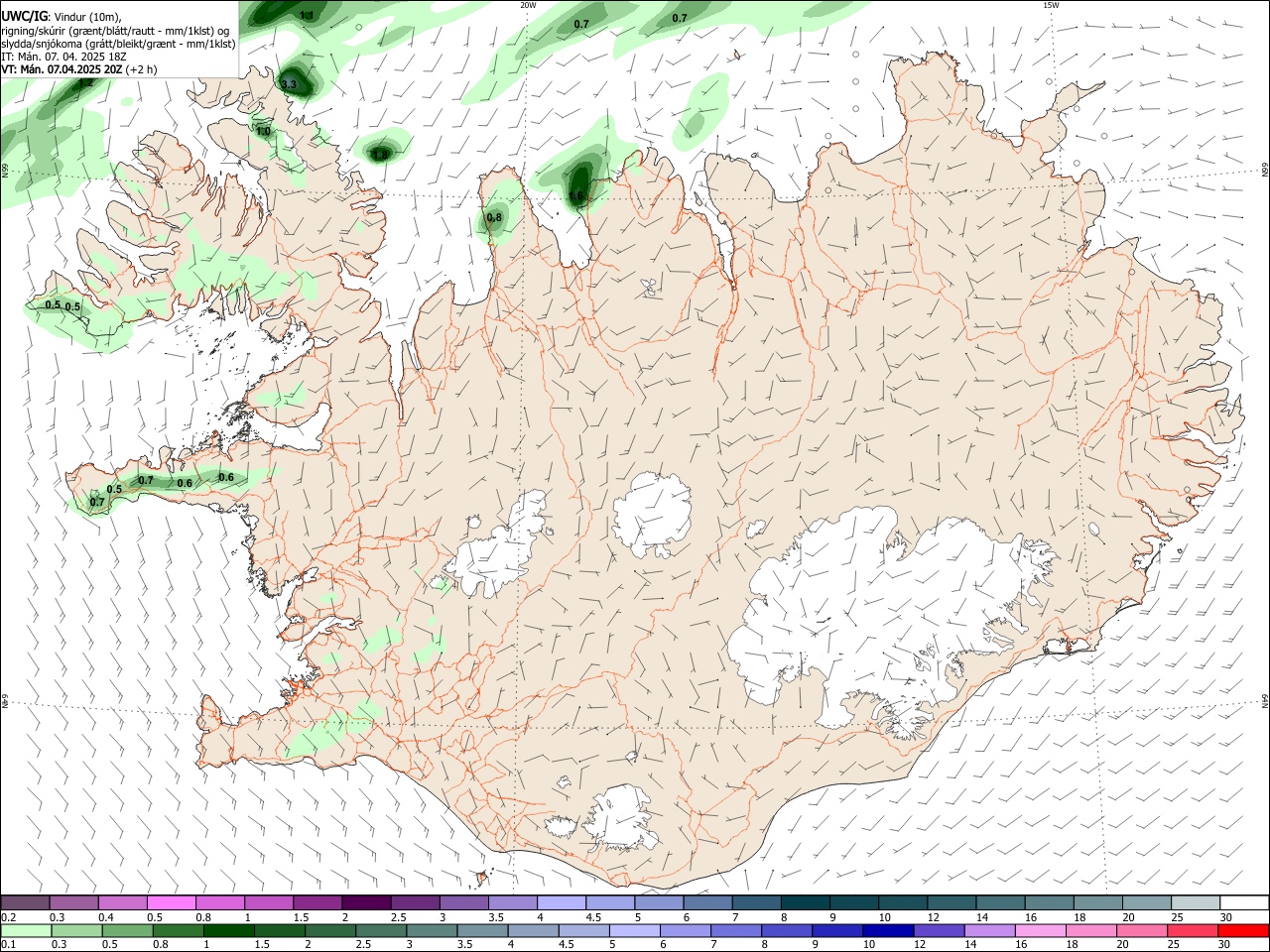The image size is (1270, 952).
Task: Select the pale pink rain legend swatch labeled 16
Action: tap(1040, 930)
